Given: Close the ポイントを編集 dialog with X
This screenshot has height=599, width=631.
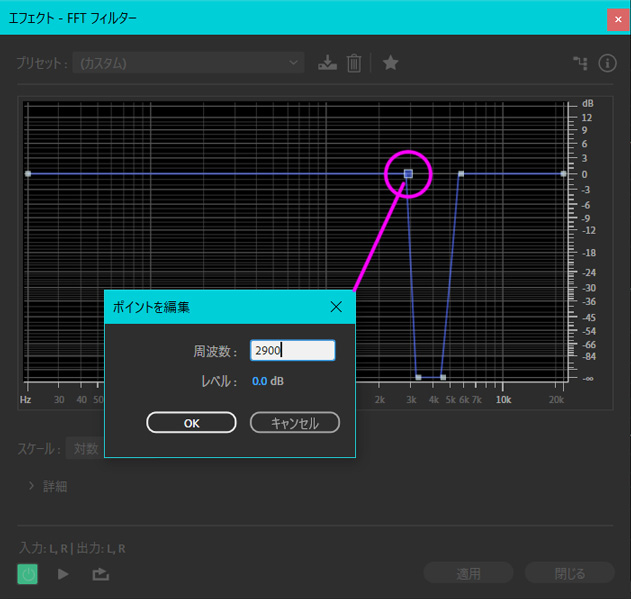Looking at the screenshot, I should coord(336,307).
